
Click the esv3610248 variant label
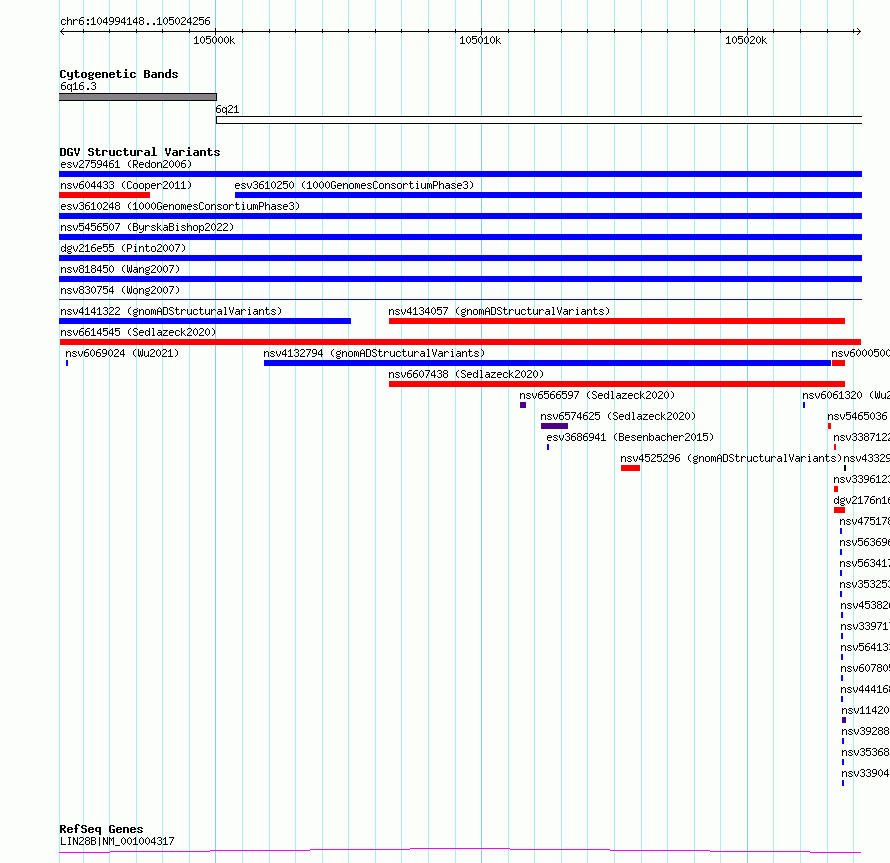coord(180,206)
